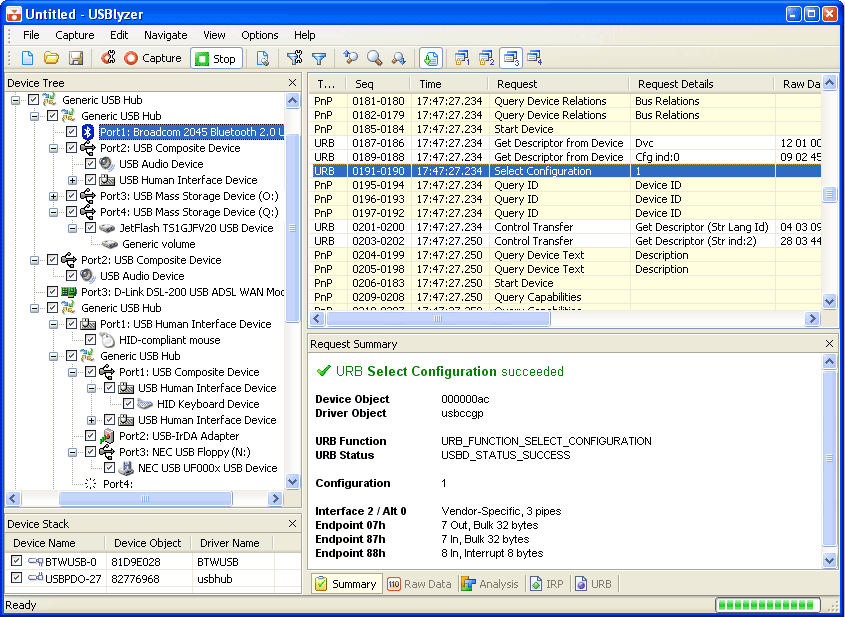Toggle the BTWUSB-0 checkbox in Device Stack
Viewport: 845px width, 617px height.
tap(16, 562)
